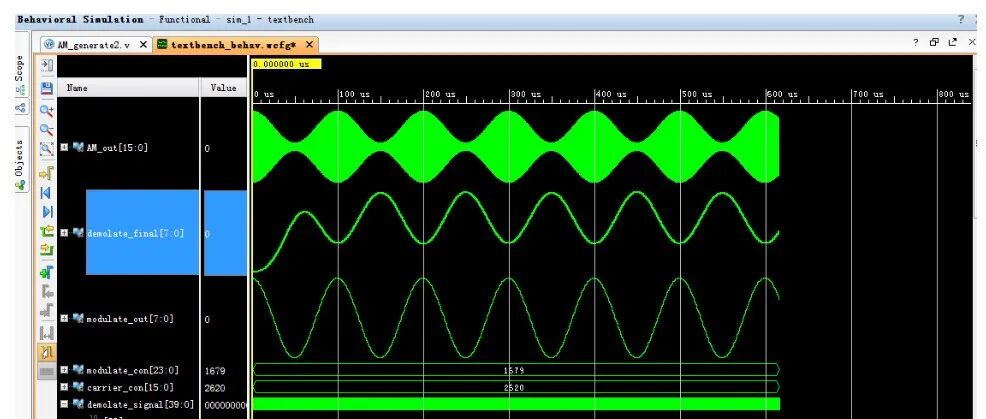Click the 1679 value of modulate_con

tap(215, 371)
